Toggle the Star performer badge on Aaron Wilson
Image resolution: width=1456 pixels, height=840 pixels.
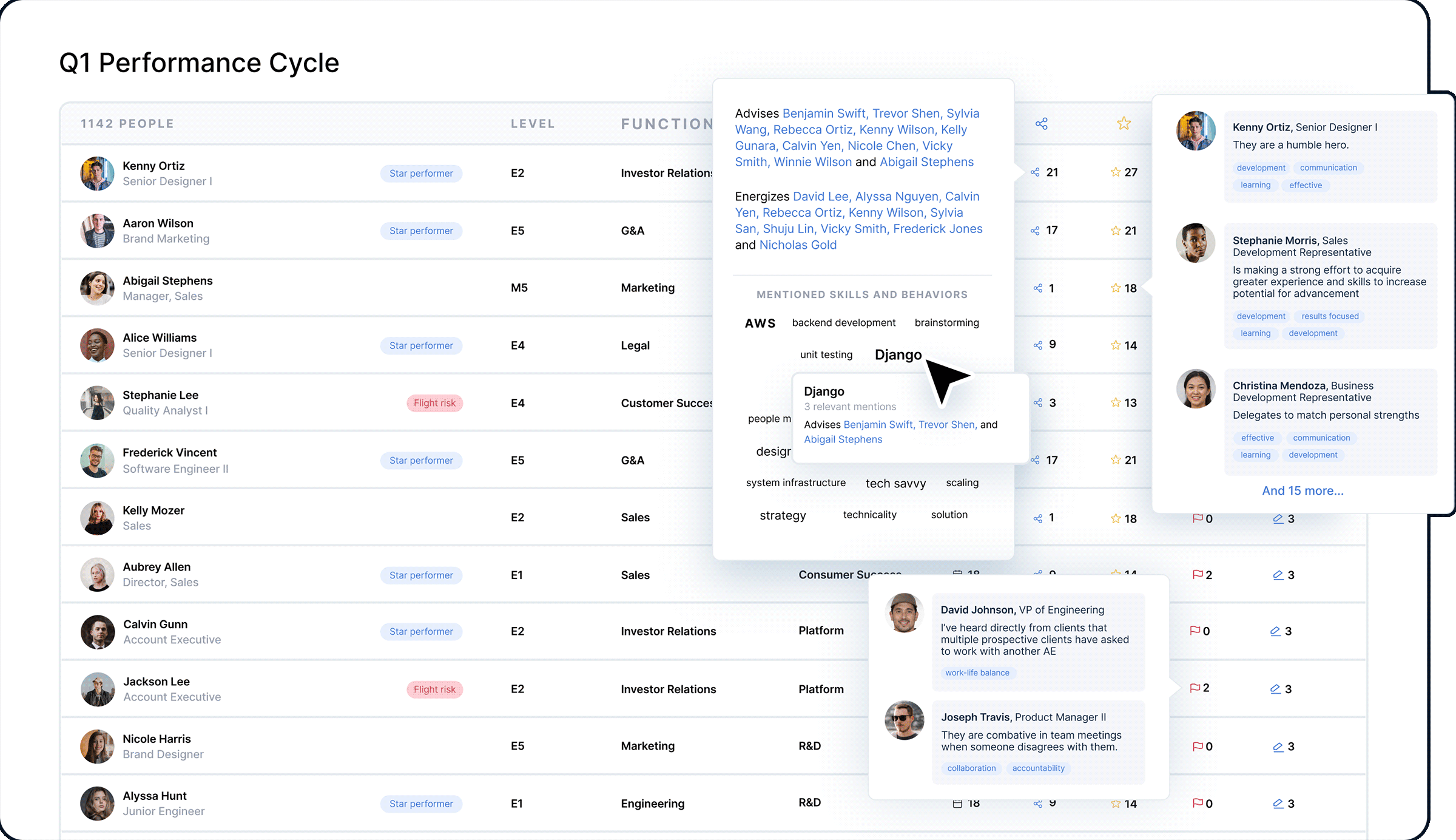(421, 231)
